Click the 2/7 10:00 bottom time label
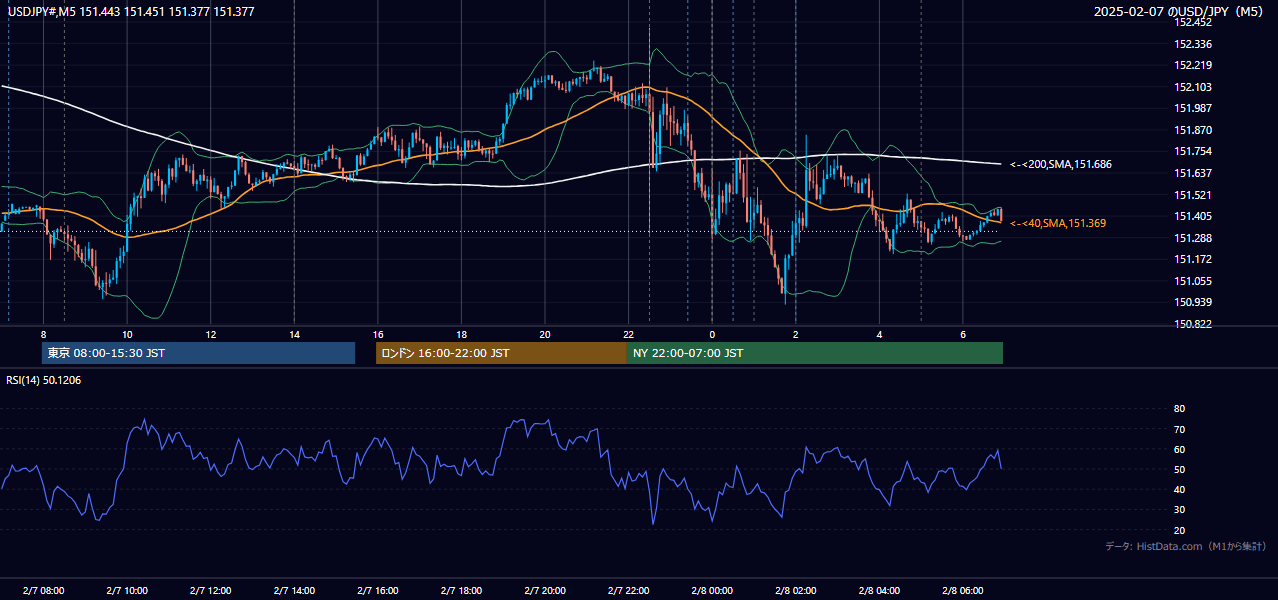 pyautogui.click(x=127, y=591)
